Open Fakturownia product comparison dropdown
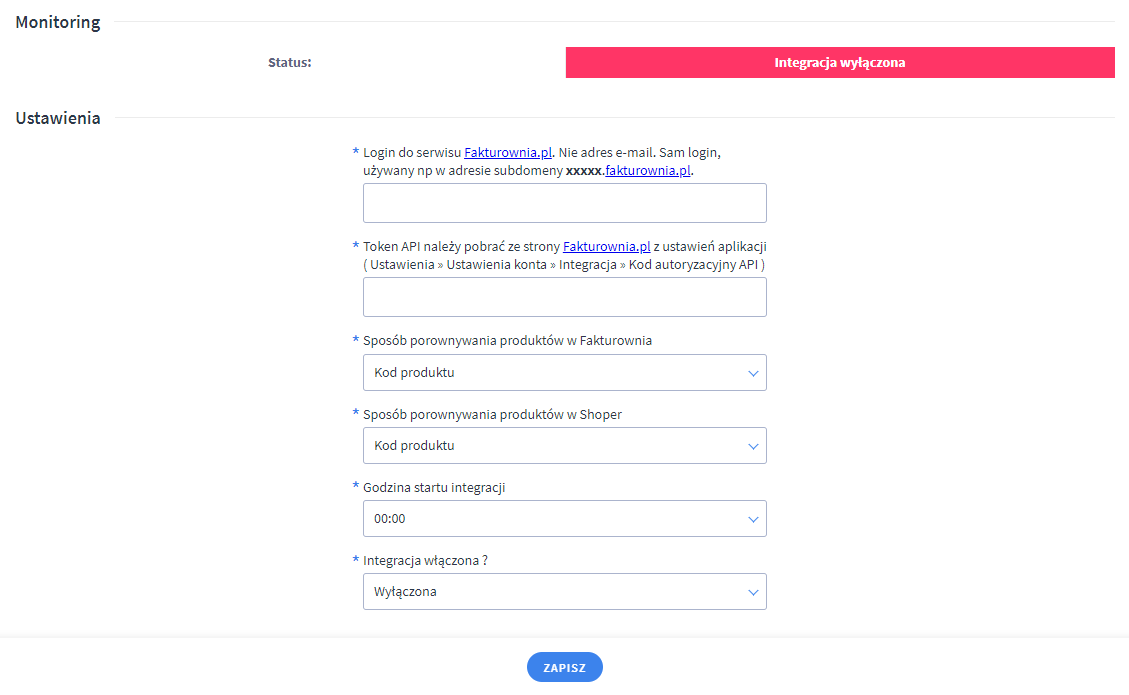1129x695 pixels. [x=564, y=373]
